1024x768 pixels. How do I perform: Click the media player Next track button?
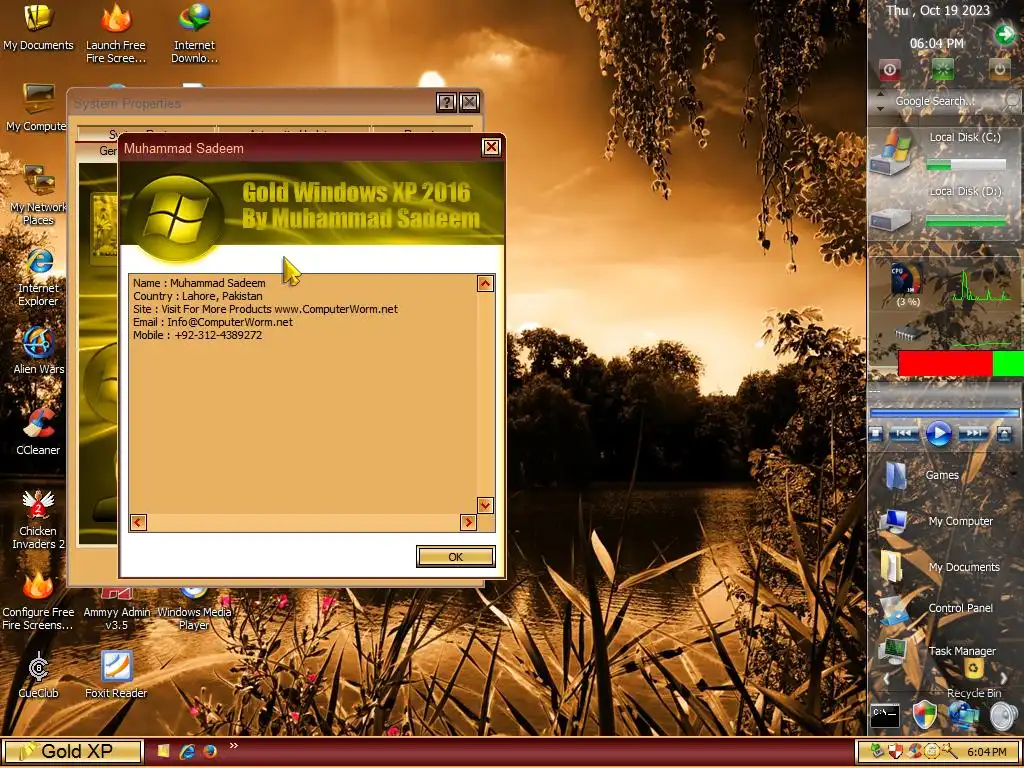tap(973, 434)
